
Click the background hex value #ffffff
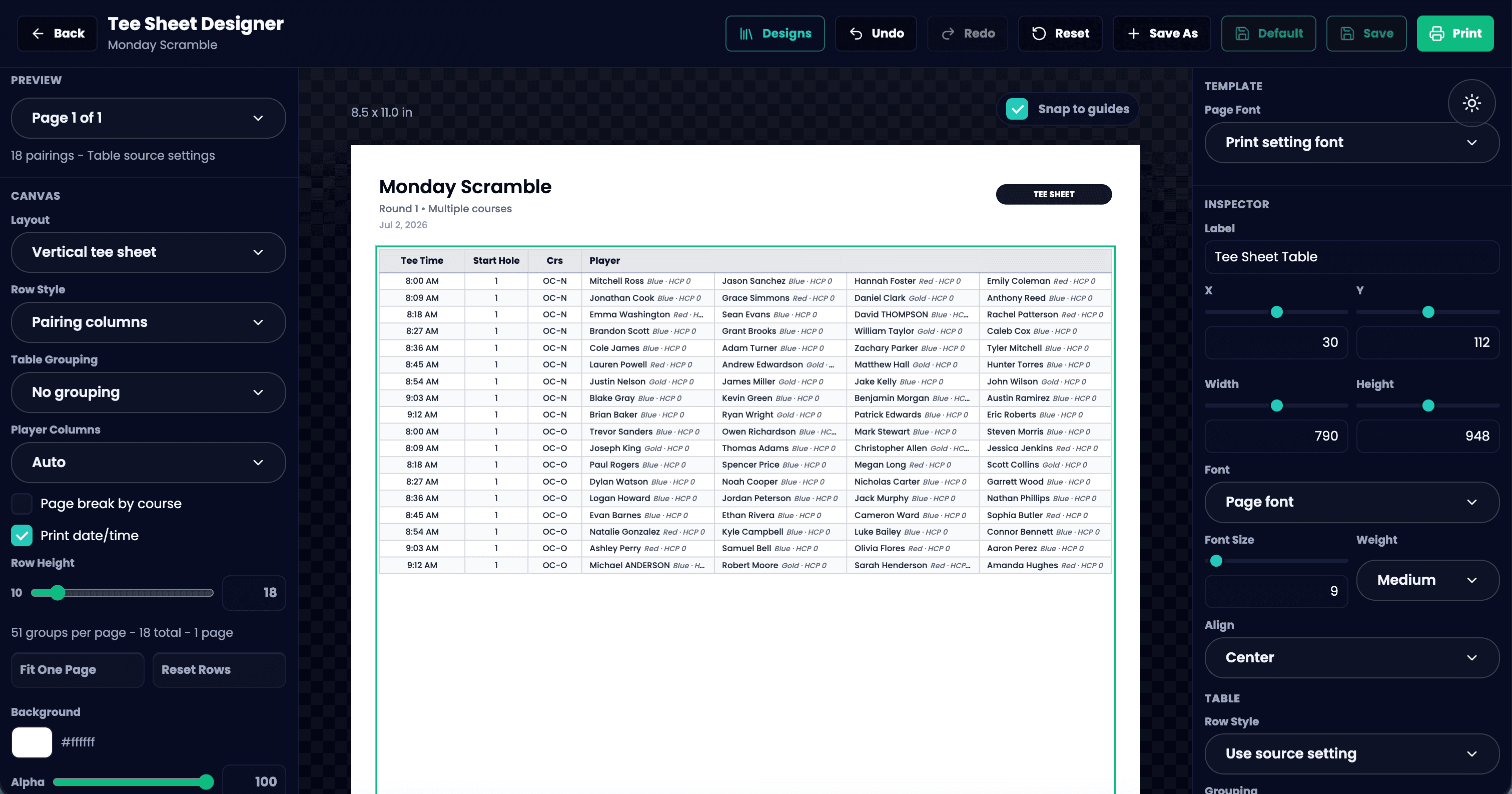78,742
